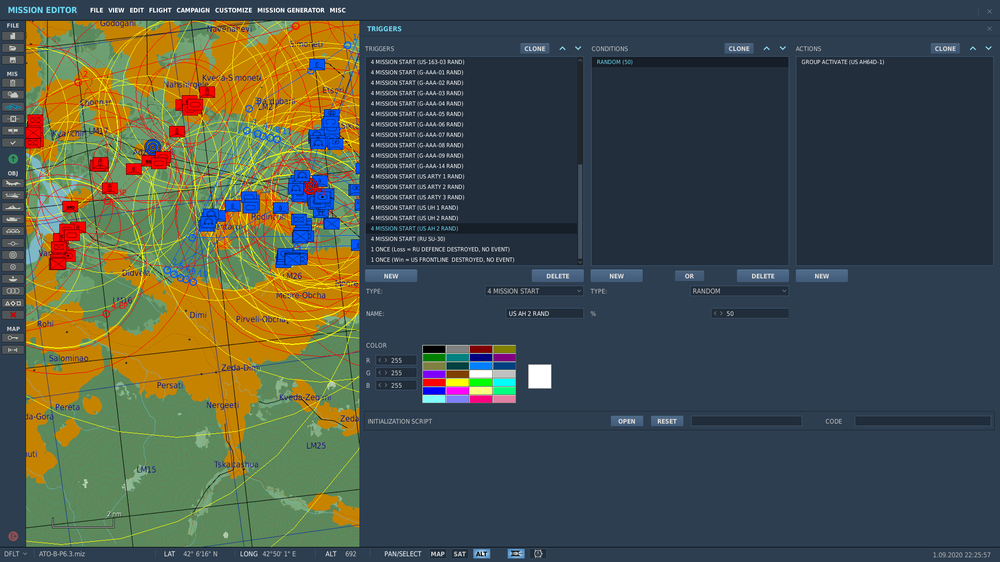The width and height of the screenshot is (1000, 562).
Task: Expand the condition TYPE dropdown 'RANDOM'
Action: 738,291
